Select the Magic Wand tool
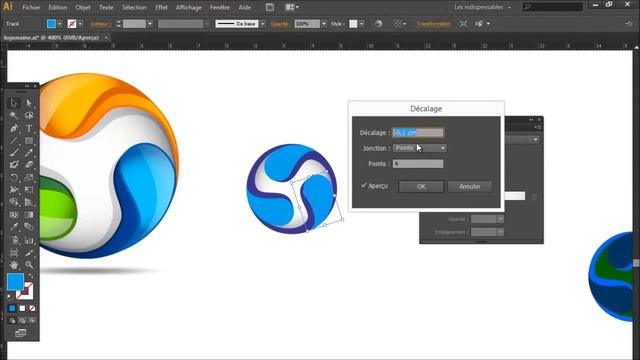Screen dimensions: 640x360 14,116
